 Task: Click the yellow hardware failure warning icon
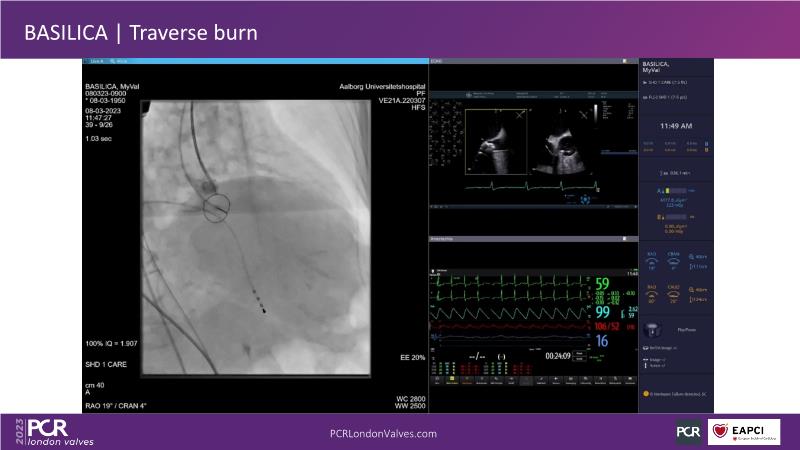(645, 395)
